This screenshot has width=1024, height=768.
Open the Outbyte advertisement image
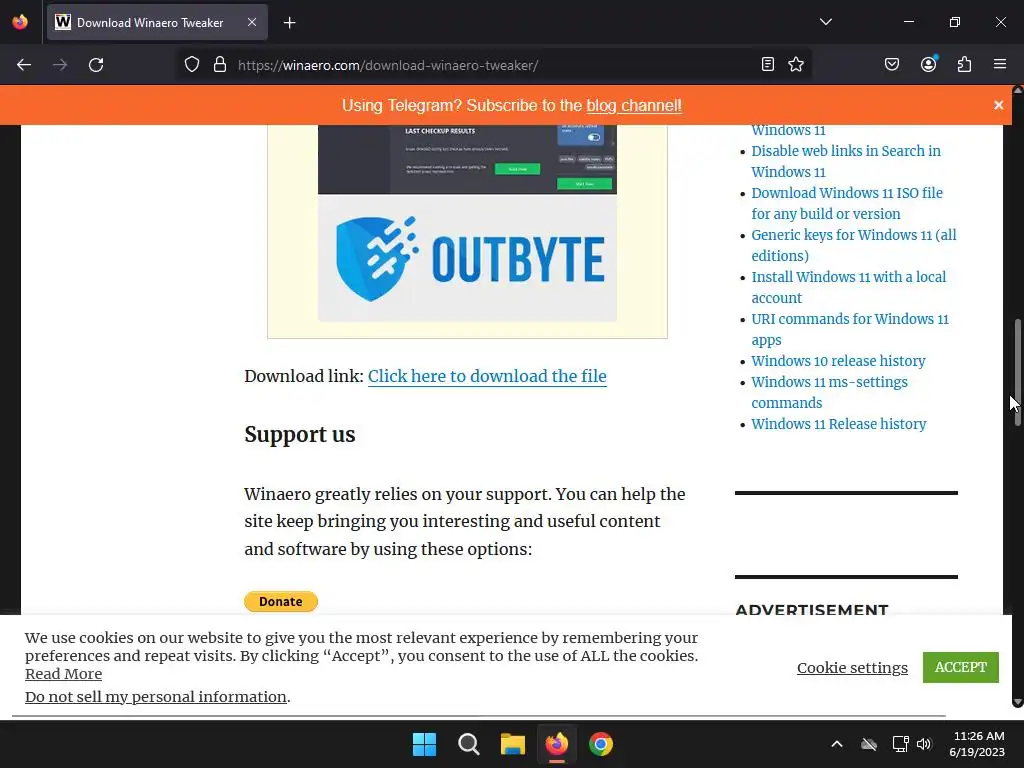pyautogui.click(x=468, y=224)
